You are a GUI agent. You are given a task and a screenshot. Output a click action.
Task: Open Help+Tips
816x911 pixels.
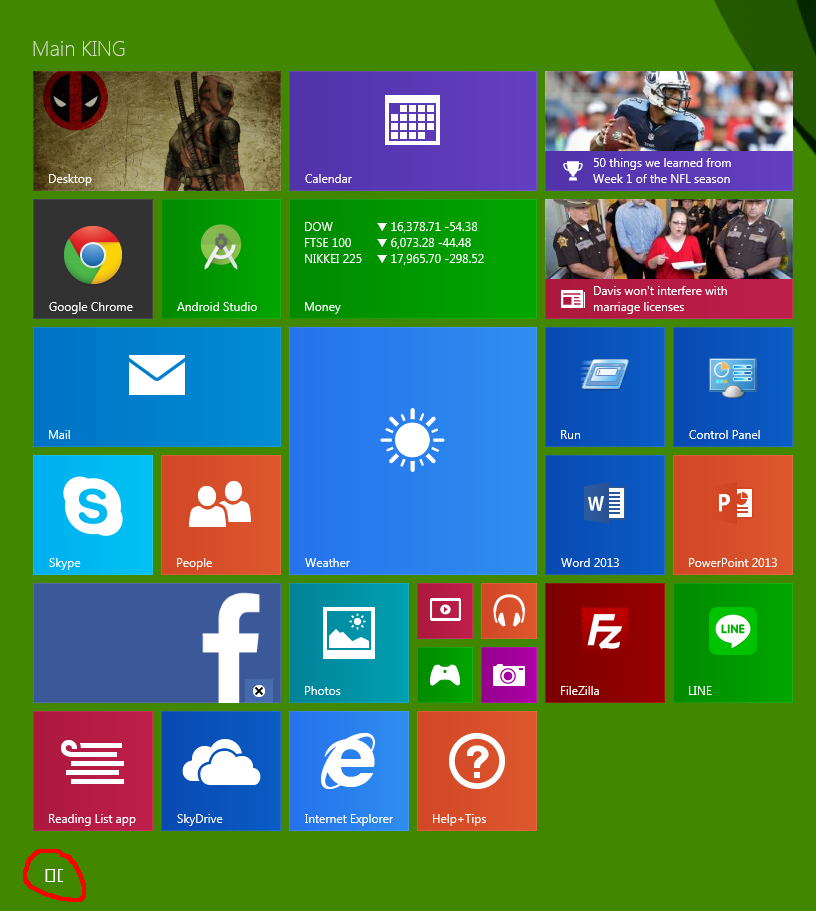(x=477, y=771)
